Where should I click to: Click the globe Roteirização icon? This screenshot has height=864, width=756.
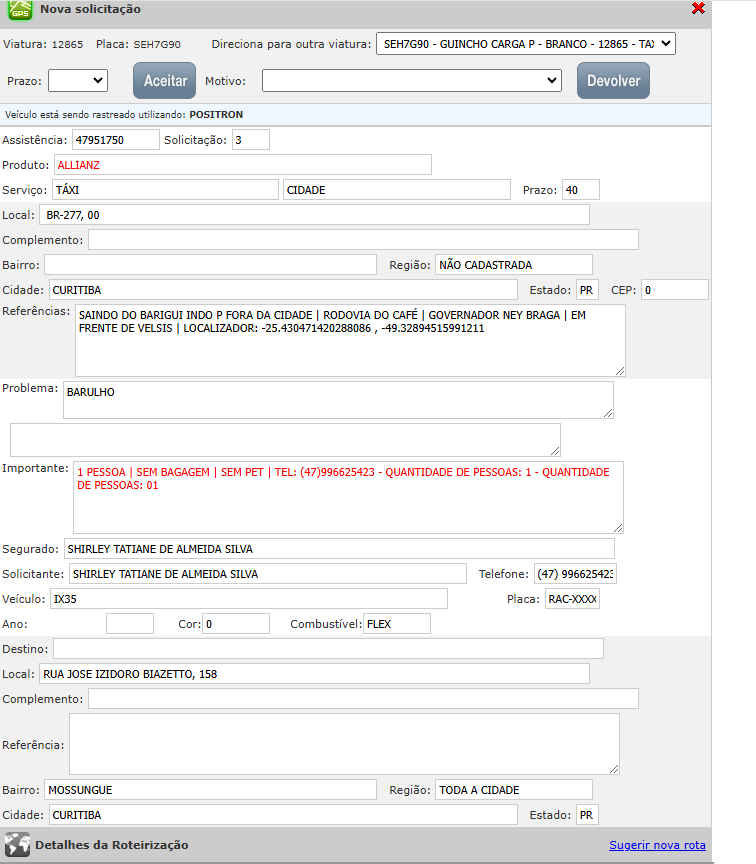coord(18,845)
